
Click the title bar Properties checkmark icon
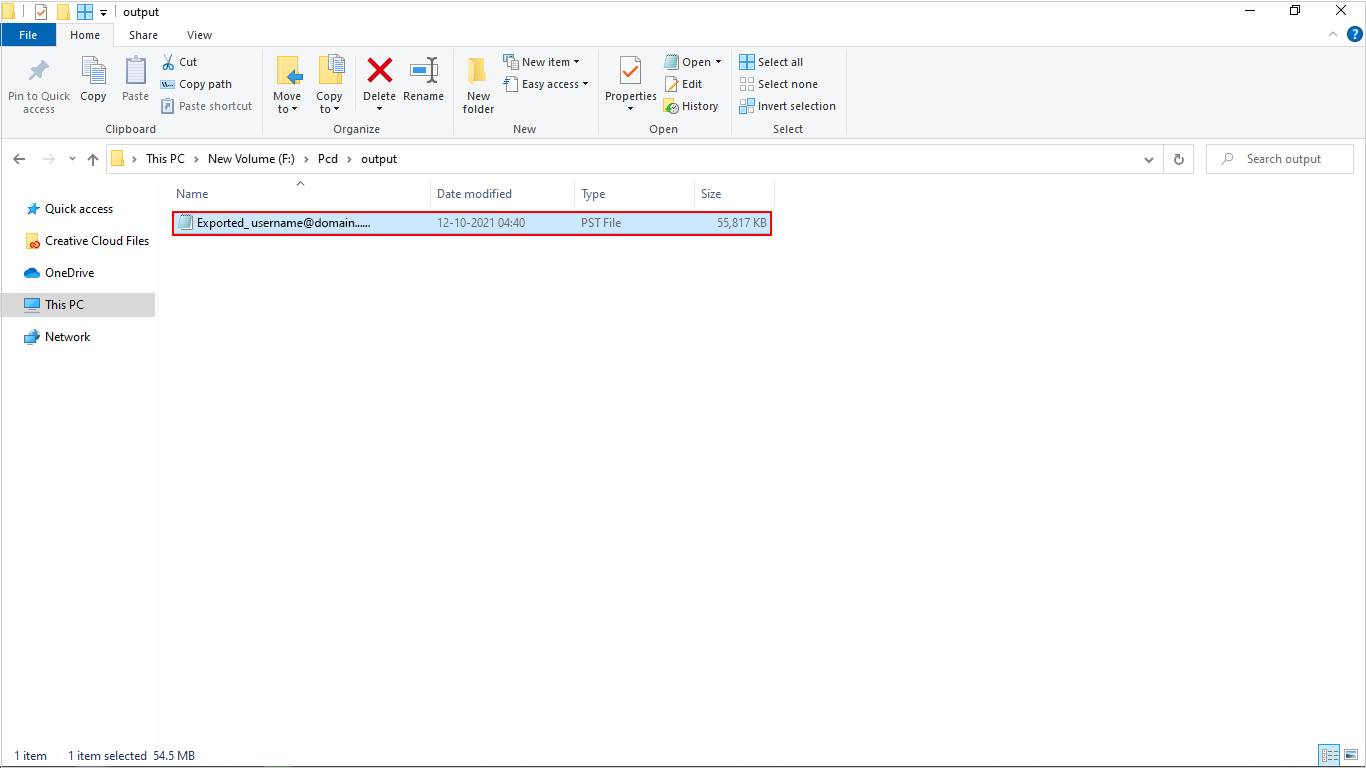click(41, 12)
